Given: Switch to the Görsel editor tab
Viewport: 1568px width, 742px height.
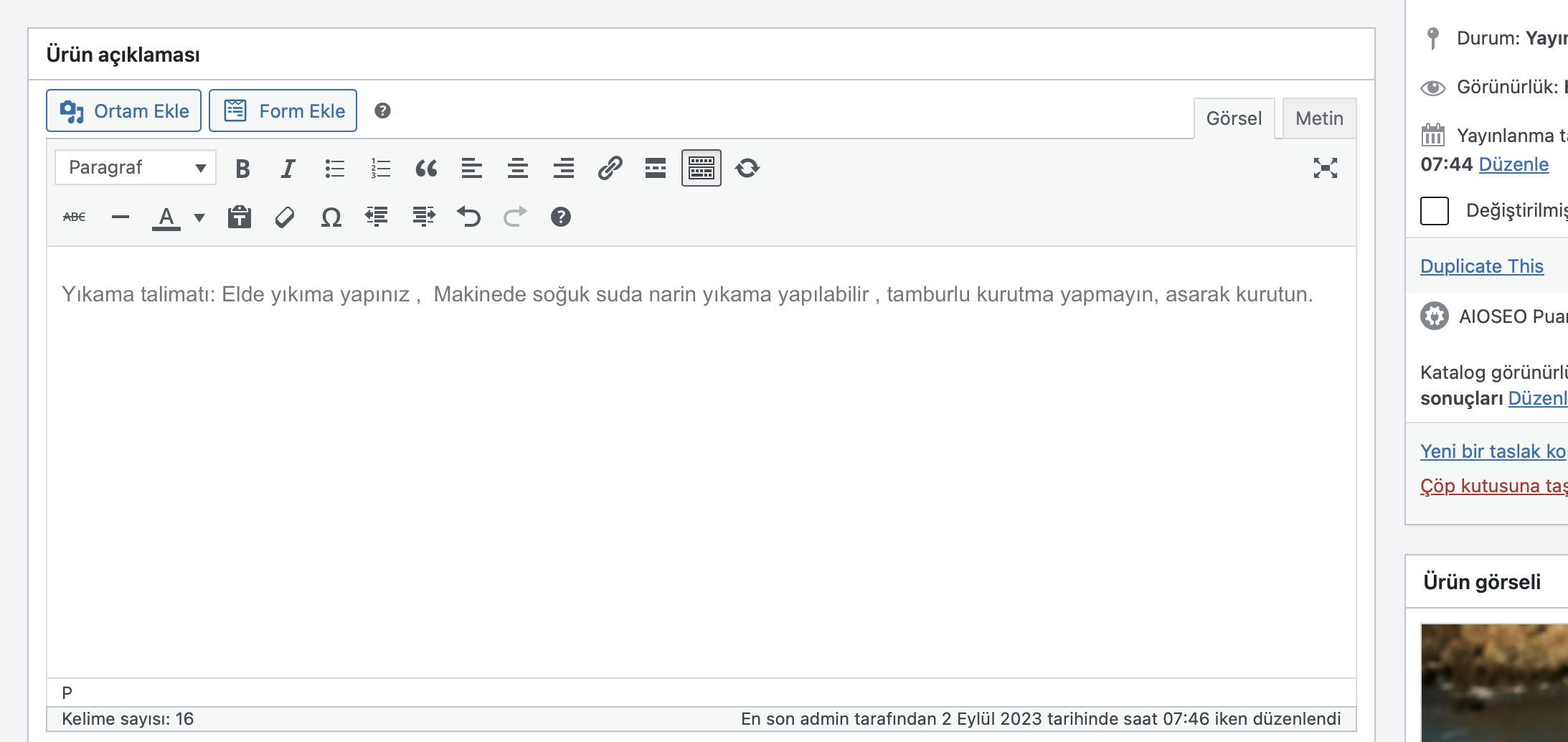Looking at the screenshot, I should 1234,118.
